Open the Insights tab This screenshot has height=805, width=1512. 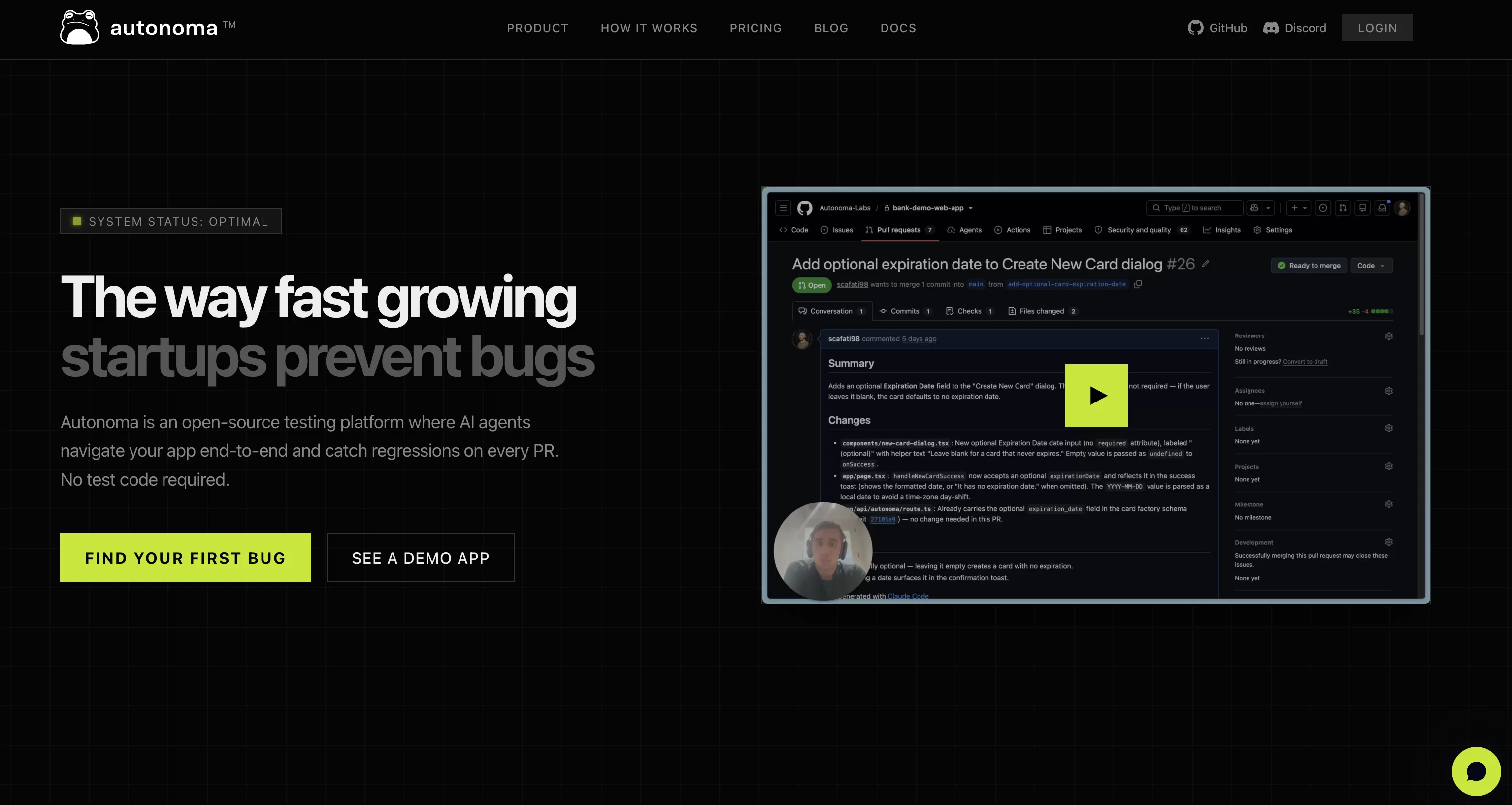[x=1221, y=230]
